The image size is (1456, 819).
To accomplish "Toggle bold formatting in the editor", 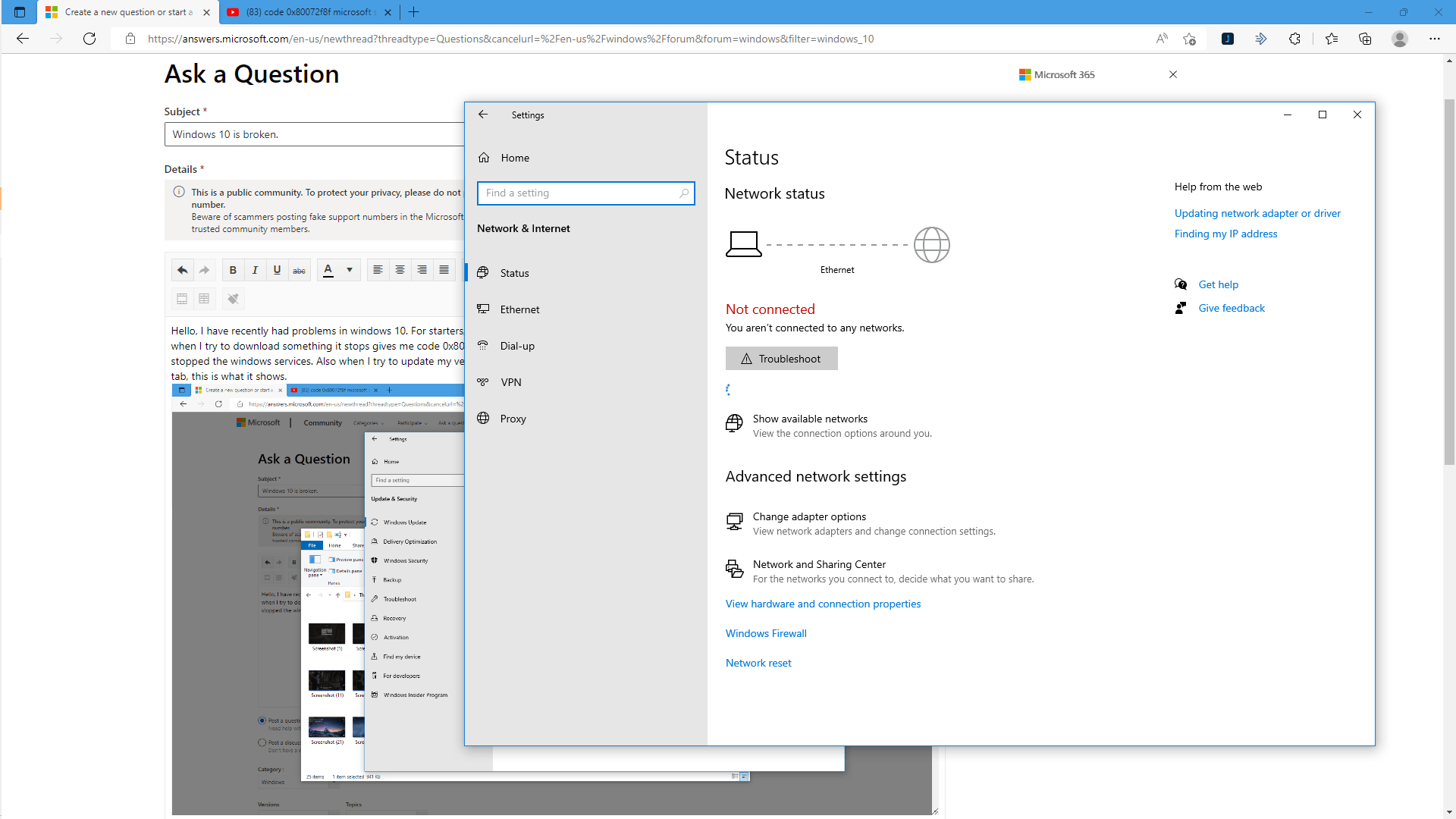I will point(233,270).
